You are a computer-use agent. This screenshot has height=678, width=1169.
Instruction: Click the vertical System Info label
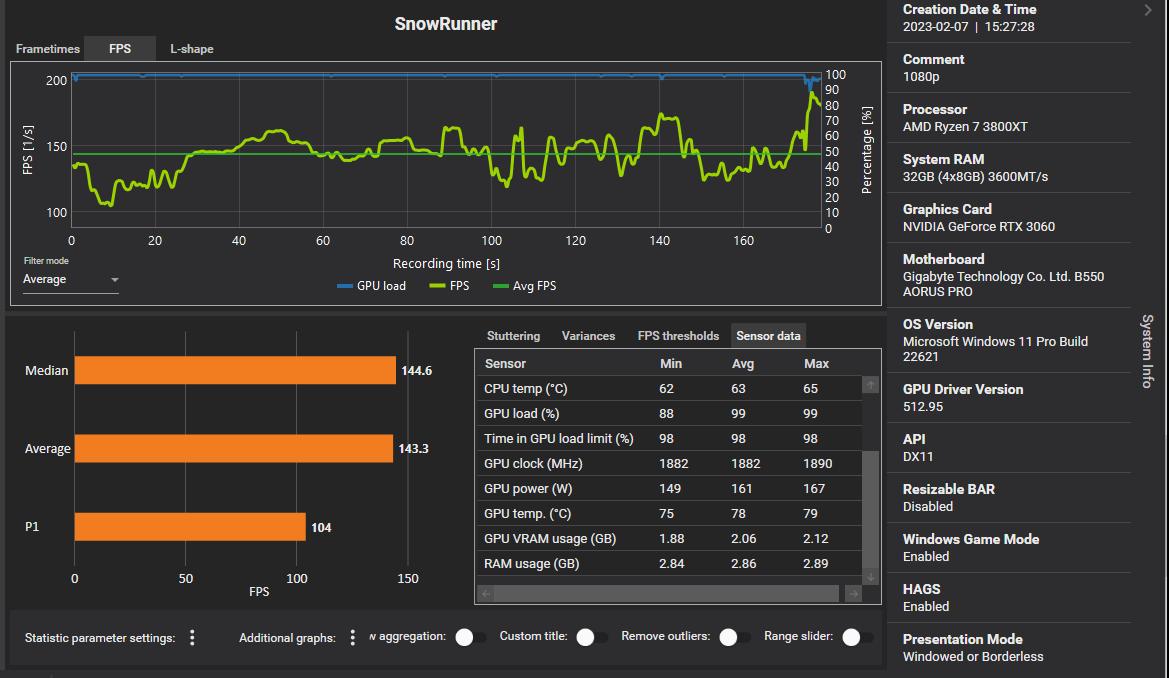tap(1147, 351)
